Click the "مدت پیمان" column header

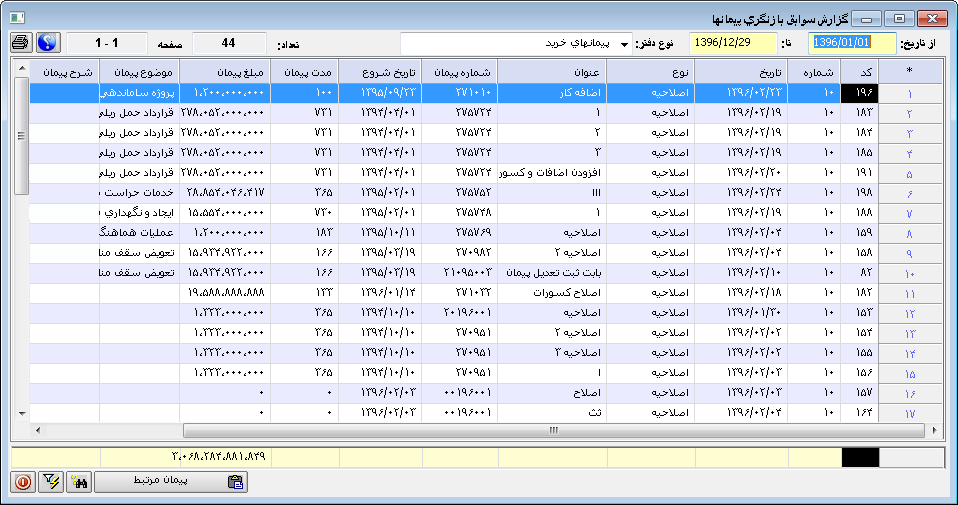[x=305, y=72]
